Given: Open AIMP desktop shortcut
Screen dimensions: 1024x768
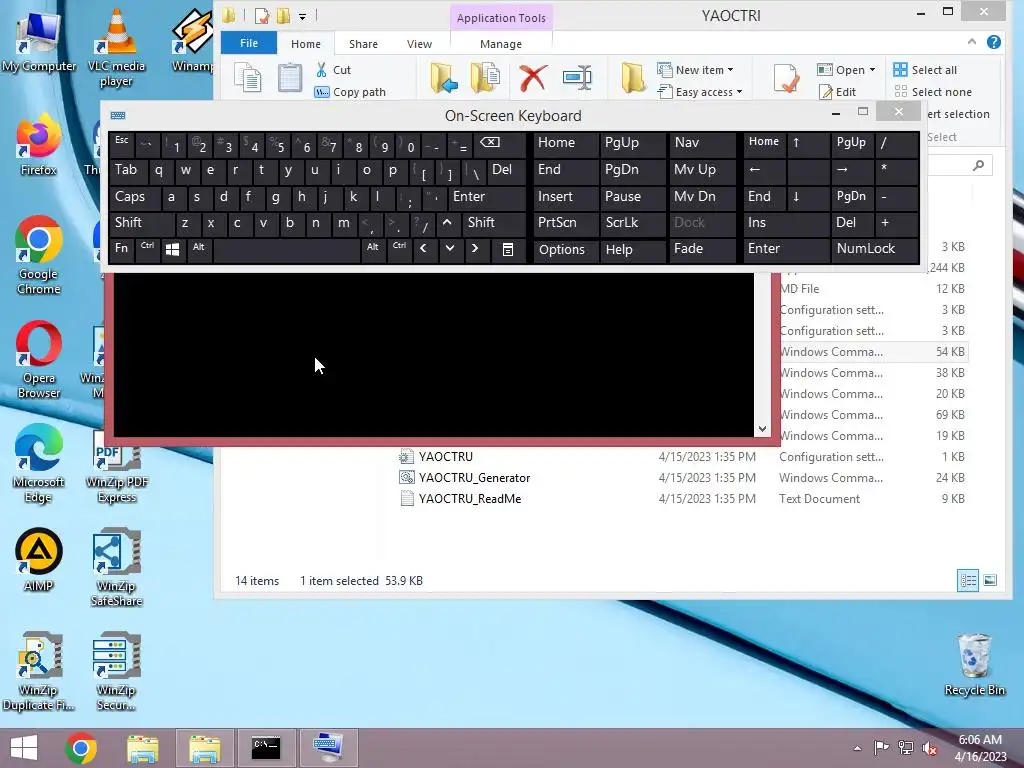Looking at the screenshot, I should [x=39, y=560].
